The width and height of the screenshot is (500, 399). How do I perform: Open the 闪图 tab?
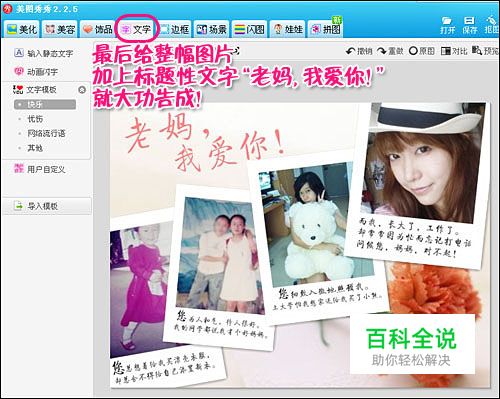tap(249, 29)
